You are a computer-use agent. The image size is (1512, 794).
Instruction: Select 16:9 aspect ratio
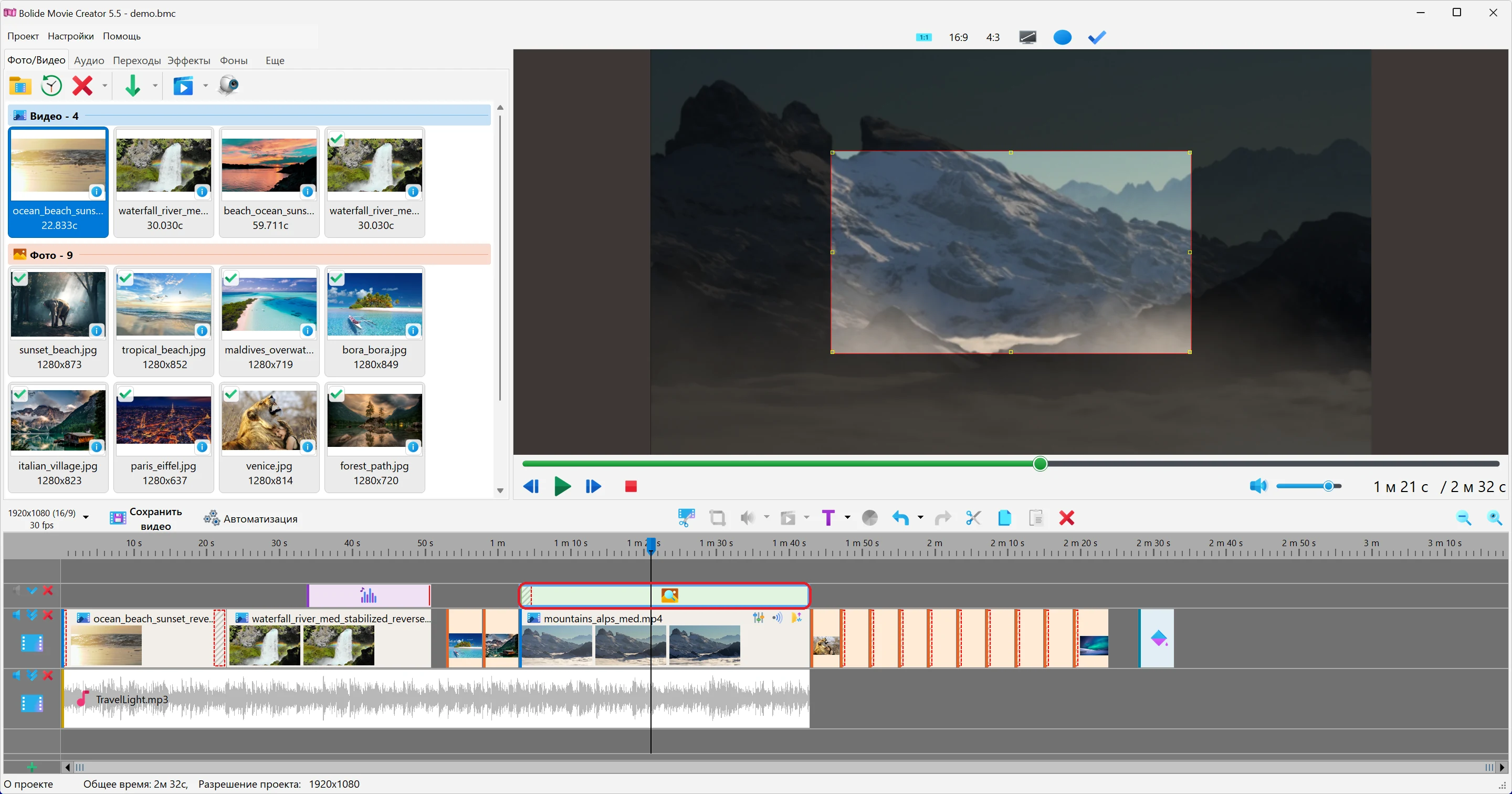(958, 38)
